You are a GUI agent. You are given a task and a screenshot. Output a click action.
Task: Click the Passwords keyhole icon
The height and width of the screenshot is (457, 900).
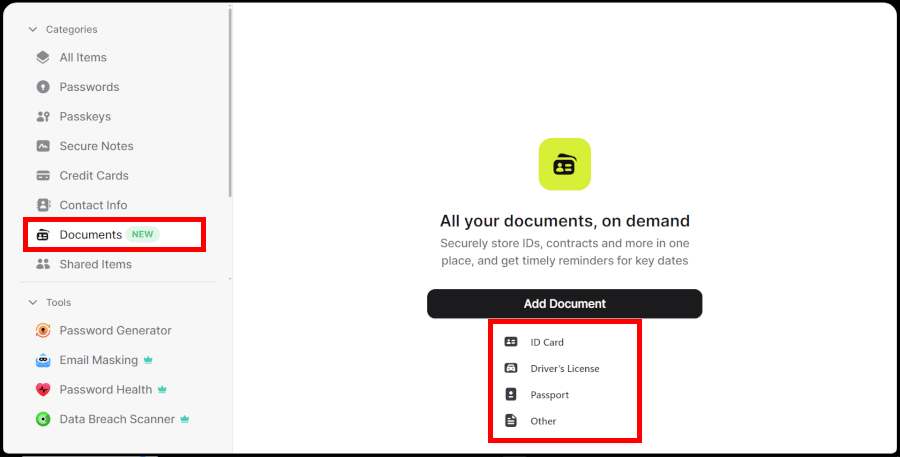[43, 87]
